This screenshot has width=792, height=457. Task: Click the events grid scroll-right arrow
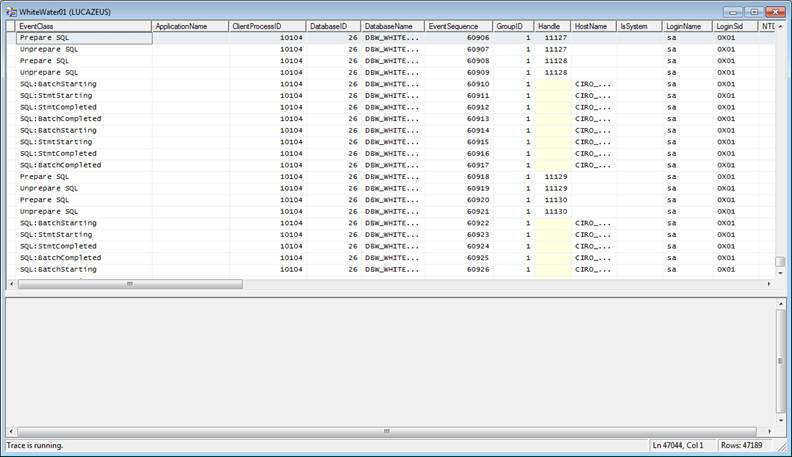769,284
